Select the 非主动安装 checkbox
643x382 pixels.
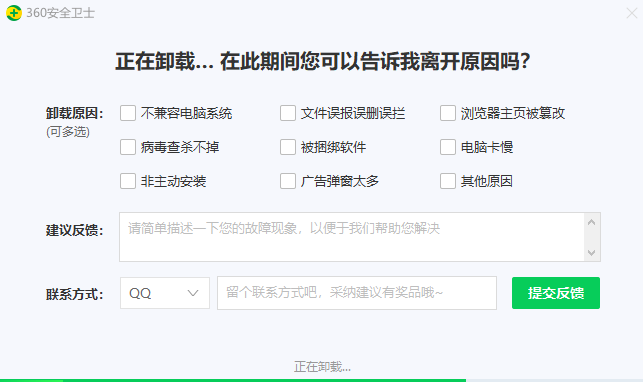[x=128, y=181]
